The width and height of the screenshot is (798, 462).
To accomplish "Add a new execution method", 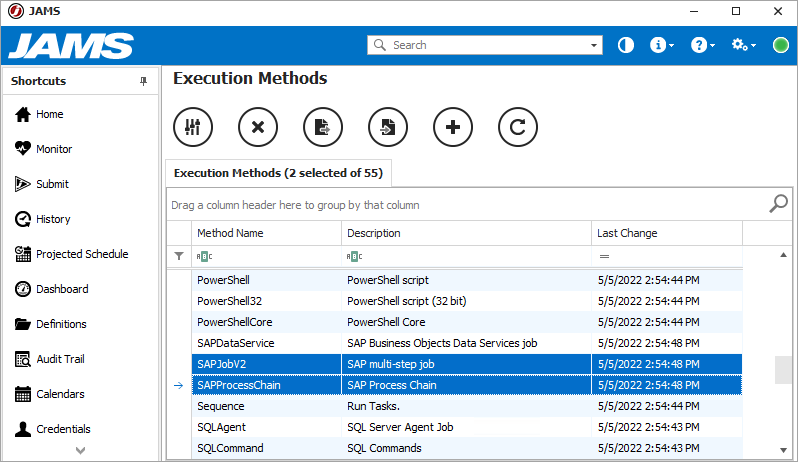I will click(x=453, y=127).
